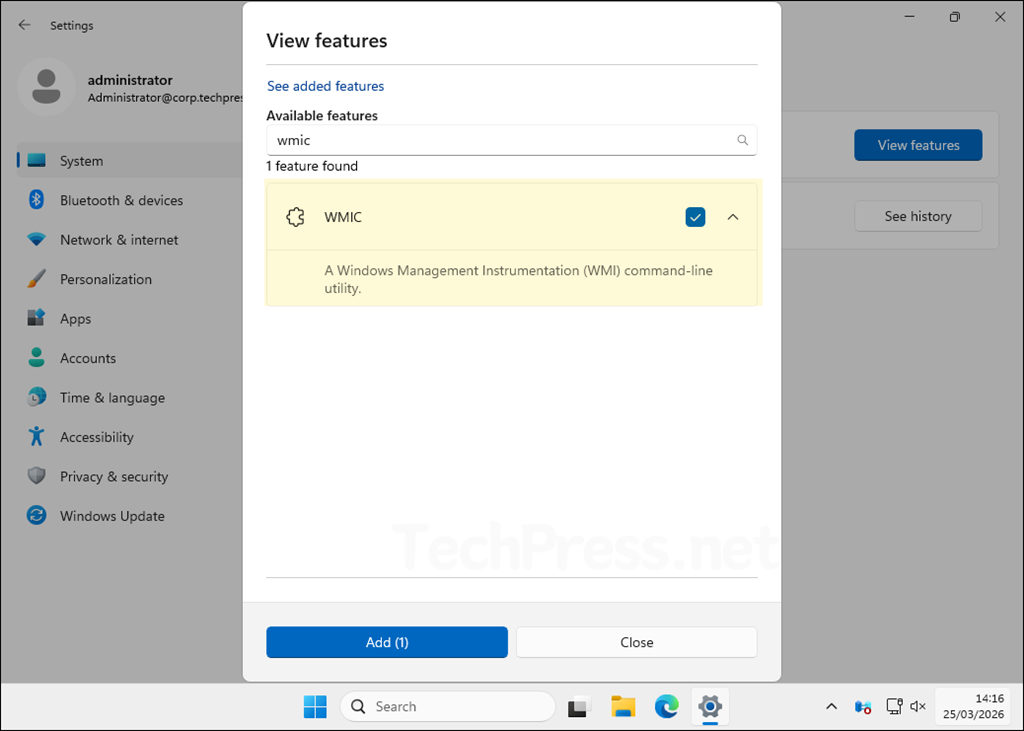Uncheck the WMIC feature checkbox
The width and height of the screenshot is (1024, 731).
[695, 217]
